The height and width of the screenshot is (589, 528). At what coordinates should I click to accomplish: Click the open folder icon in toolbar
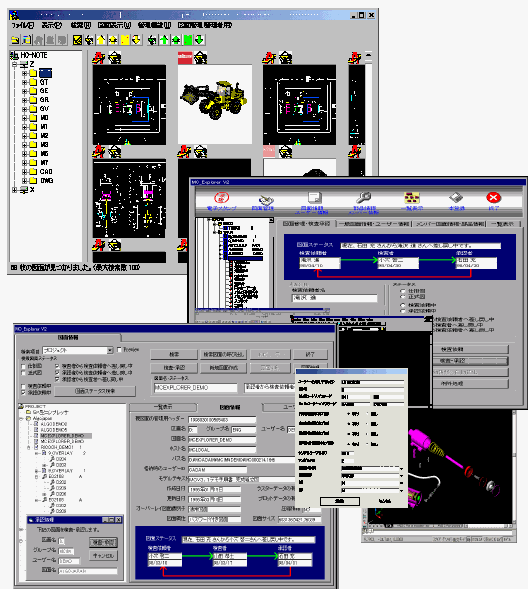(15, 39)
